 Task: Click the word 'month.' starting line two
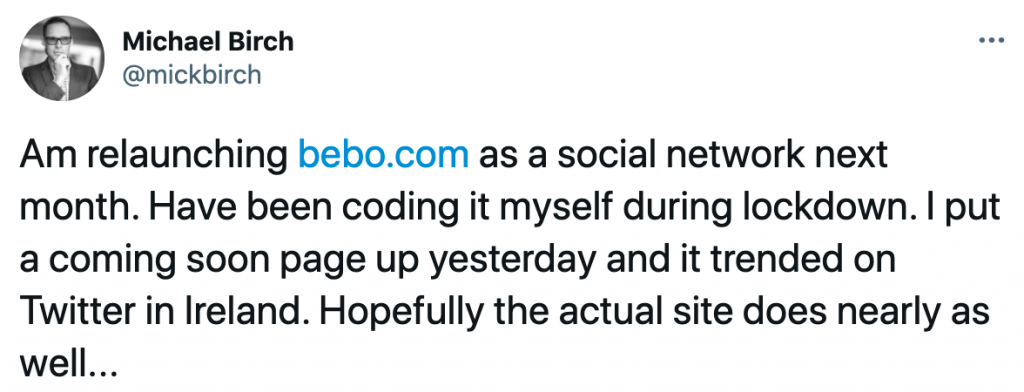tap(68, 208)
